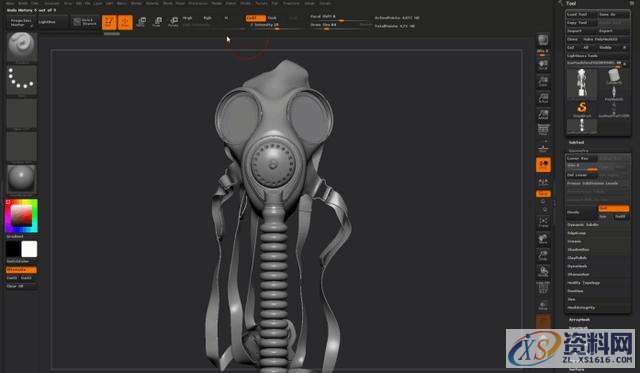This screenshot has width=640, height=373.
Task: Click the Save As button
Action: coord(613,14)
